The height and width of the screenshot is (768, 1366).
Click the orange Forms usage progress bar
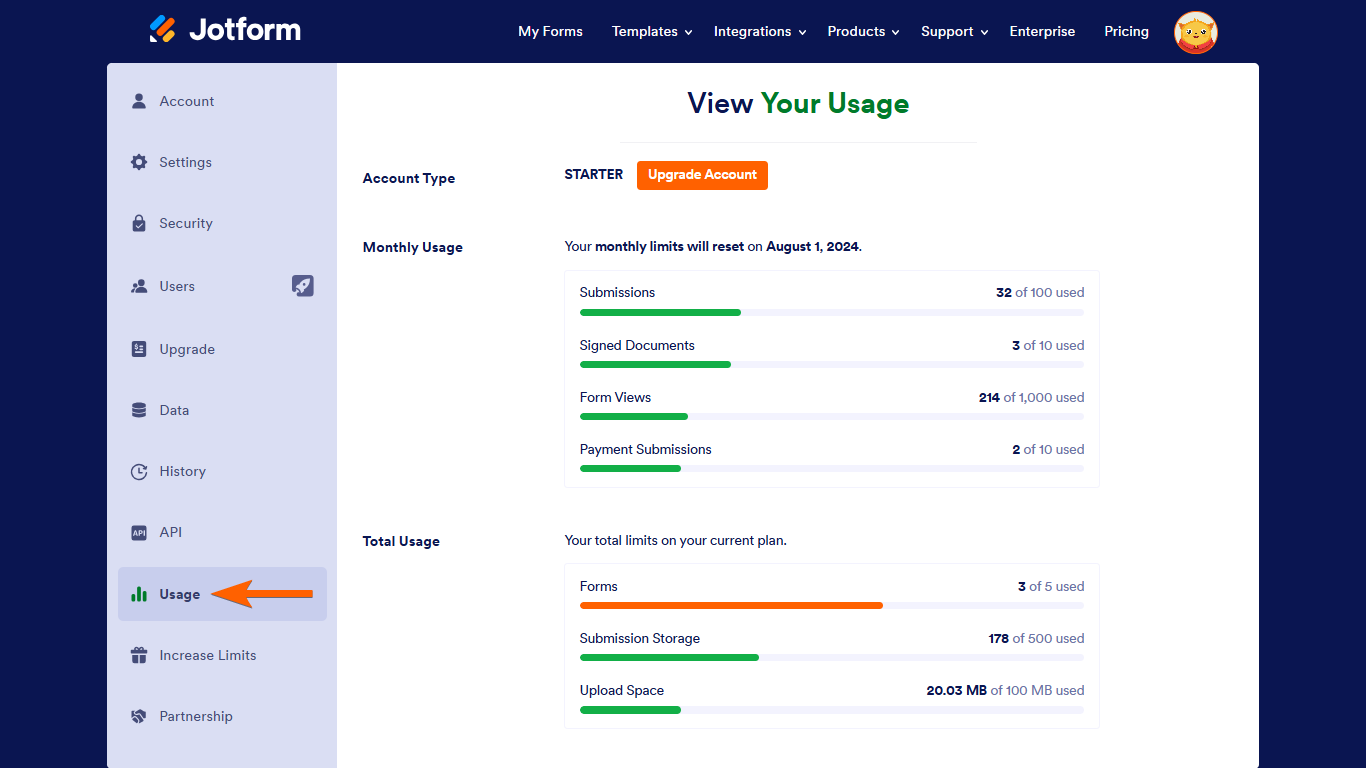coord(731,605)
